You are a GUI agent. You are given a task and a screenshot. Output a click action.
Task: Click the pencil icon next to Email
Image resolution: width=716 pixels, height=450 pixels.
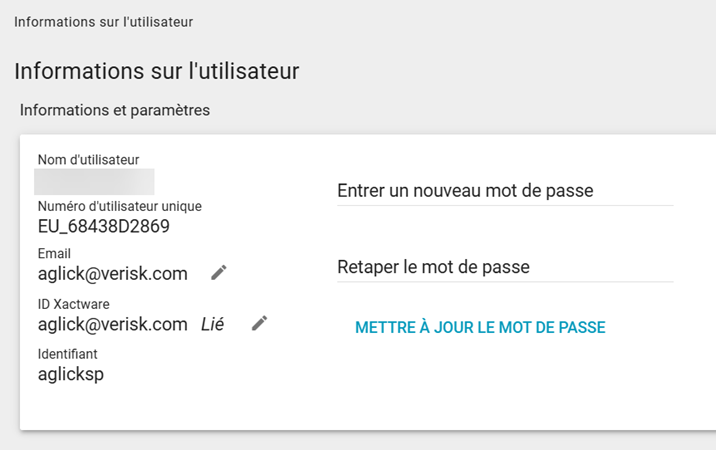(x=219, y=272)
